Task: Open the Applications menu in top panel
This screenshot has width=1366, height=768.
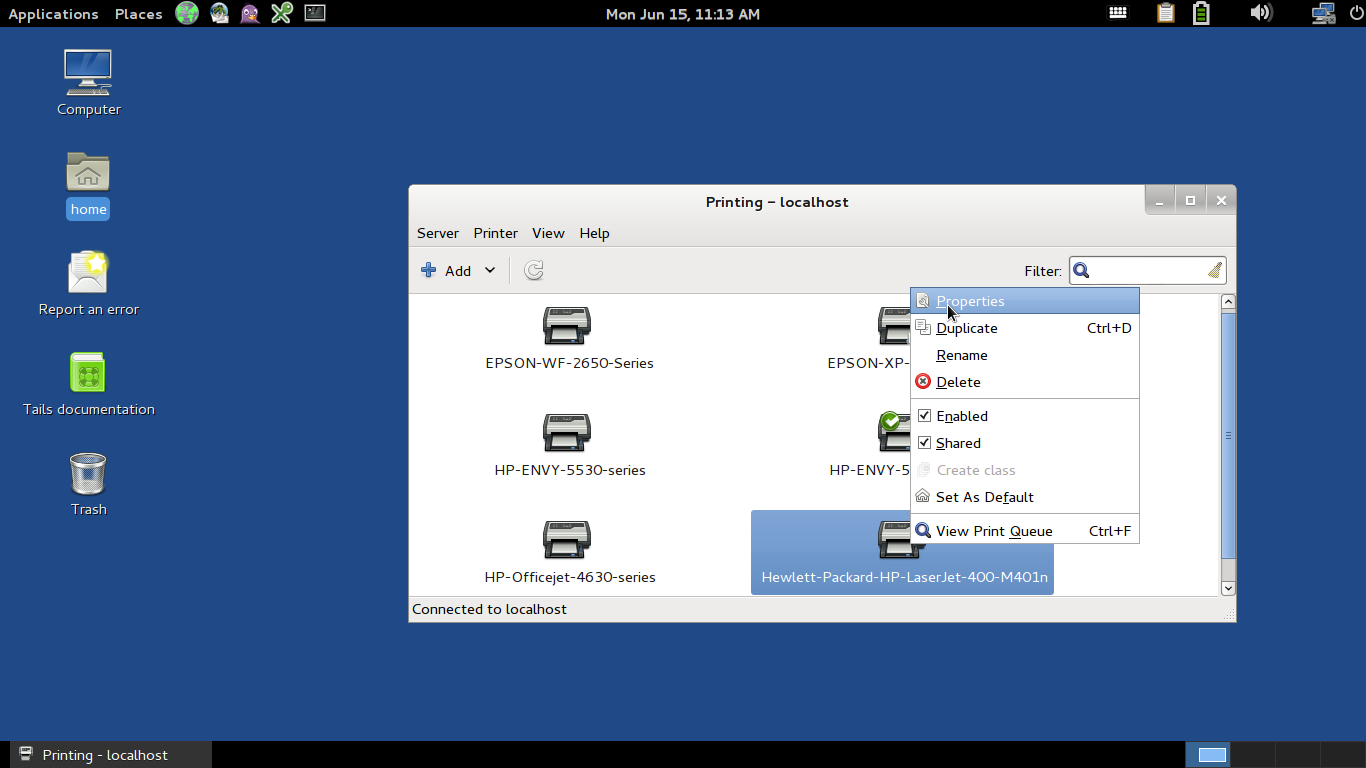Action: 53,14
